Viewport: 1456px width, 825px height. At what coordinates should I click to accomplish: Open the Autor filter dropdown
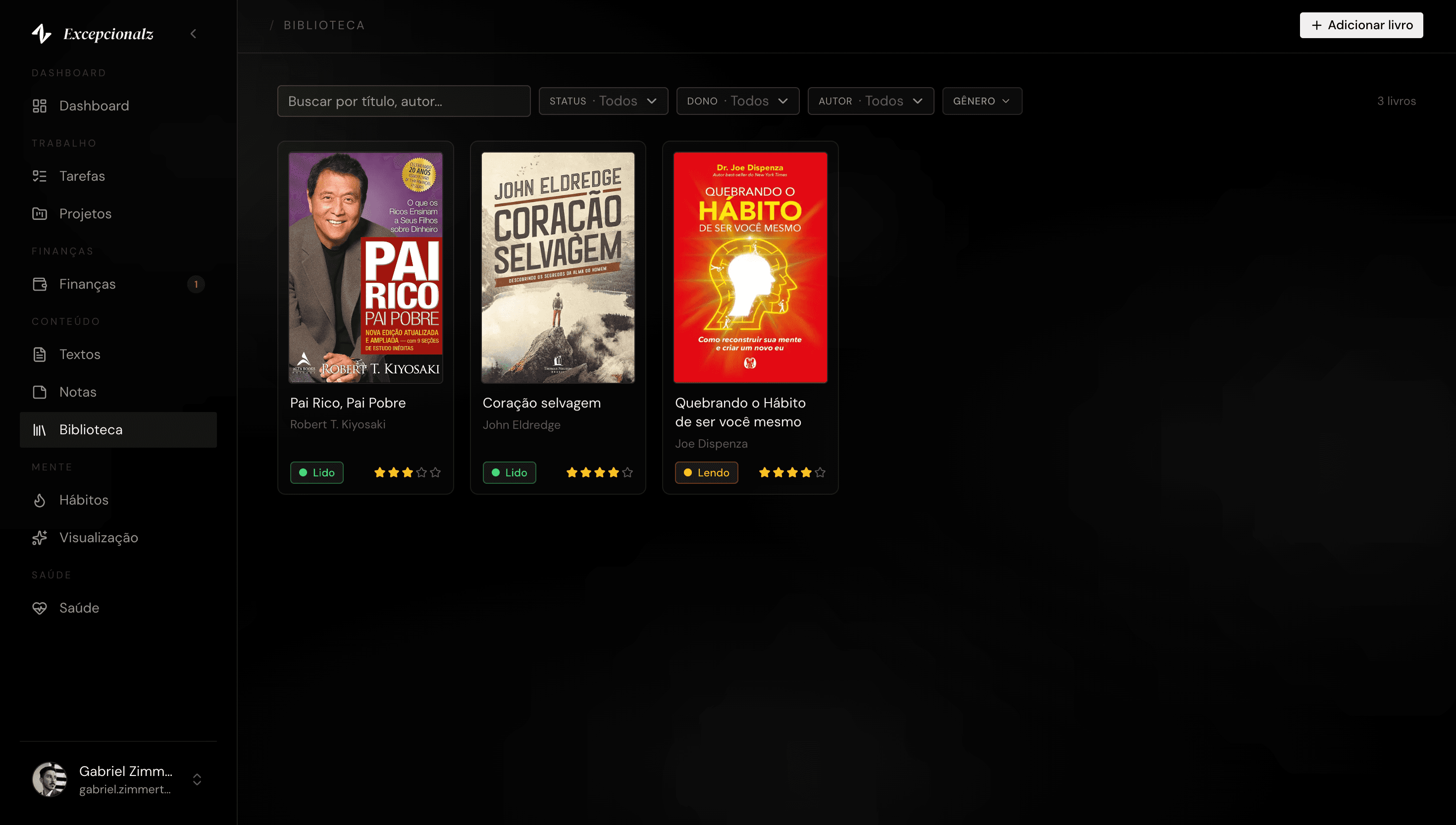(871, 101)
